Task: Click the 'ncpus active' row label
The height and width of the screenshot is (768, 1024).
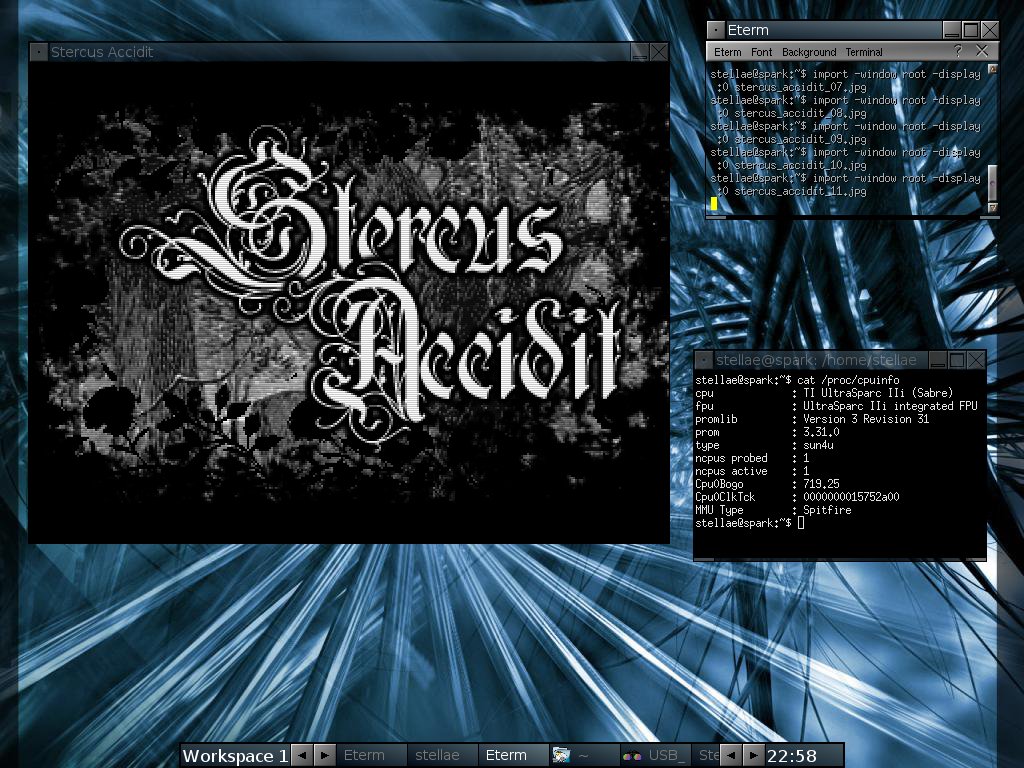Action: (731, 472)
